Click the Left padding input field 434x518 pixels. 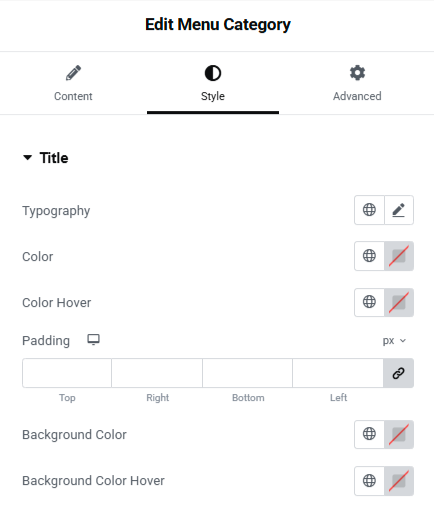pos(338,373)
